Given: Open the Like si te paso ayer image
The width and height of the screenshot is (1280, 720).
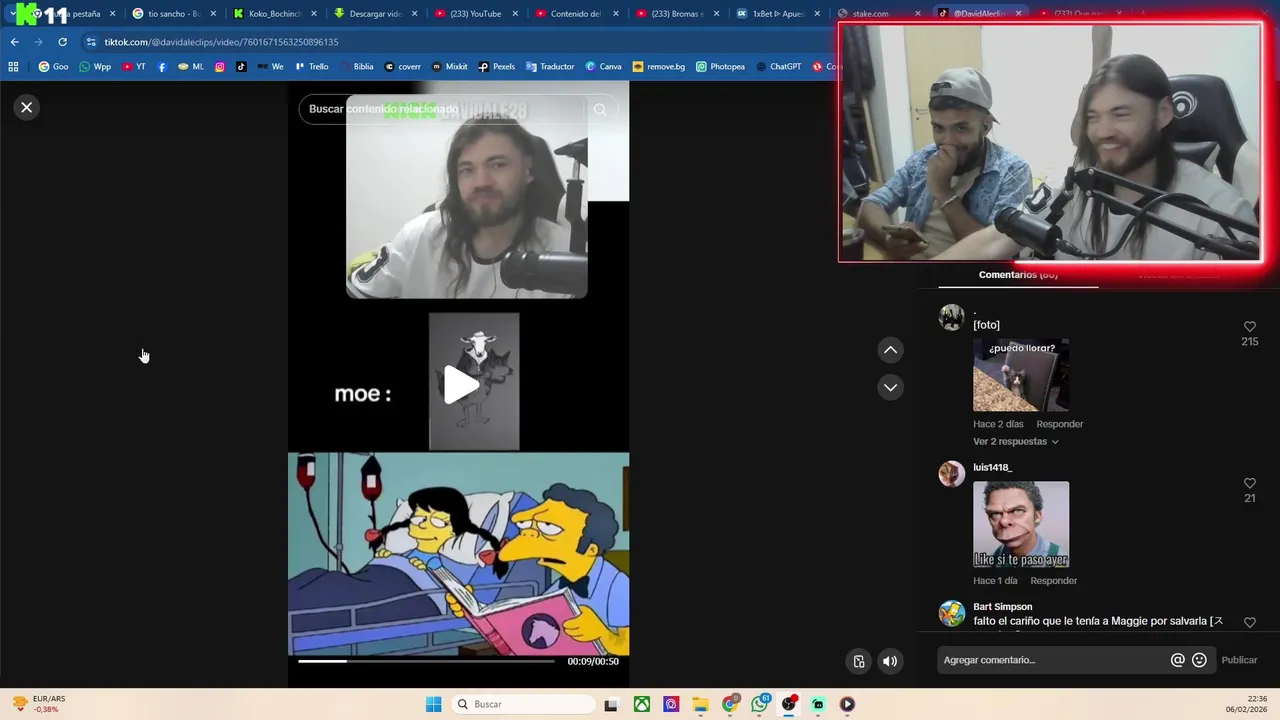Looking at the screenshot, I should pos(1020,524).
